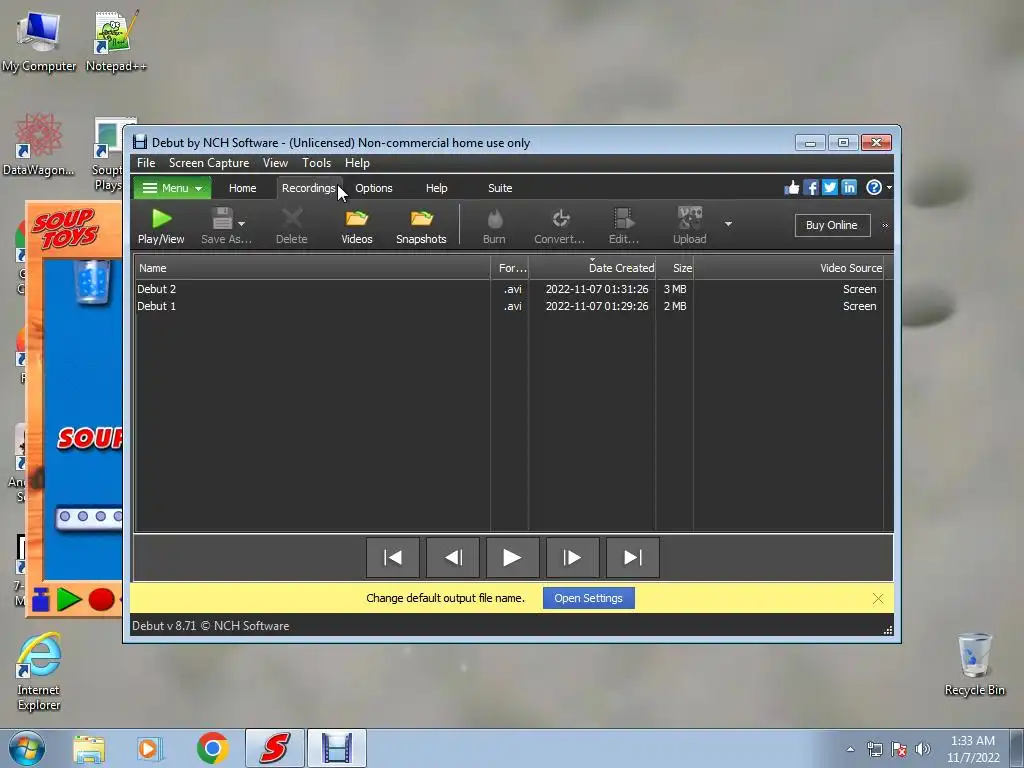The image size is (1024, 768).
Task: Click the Delete X icon in toolbar
Action: pos(292,218)
